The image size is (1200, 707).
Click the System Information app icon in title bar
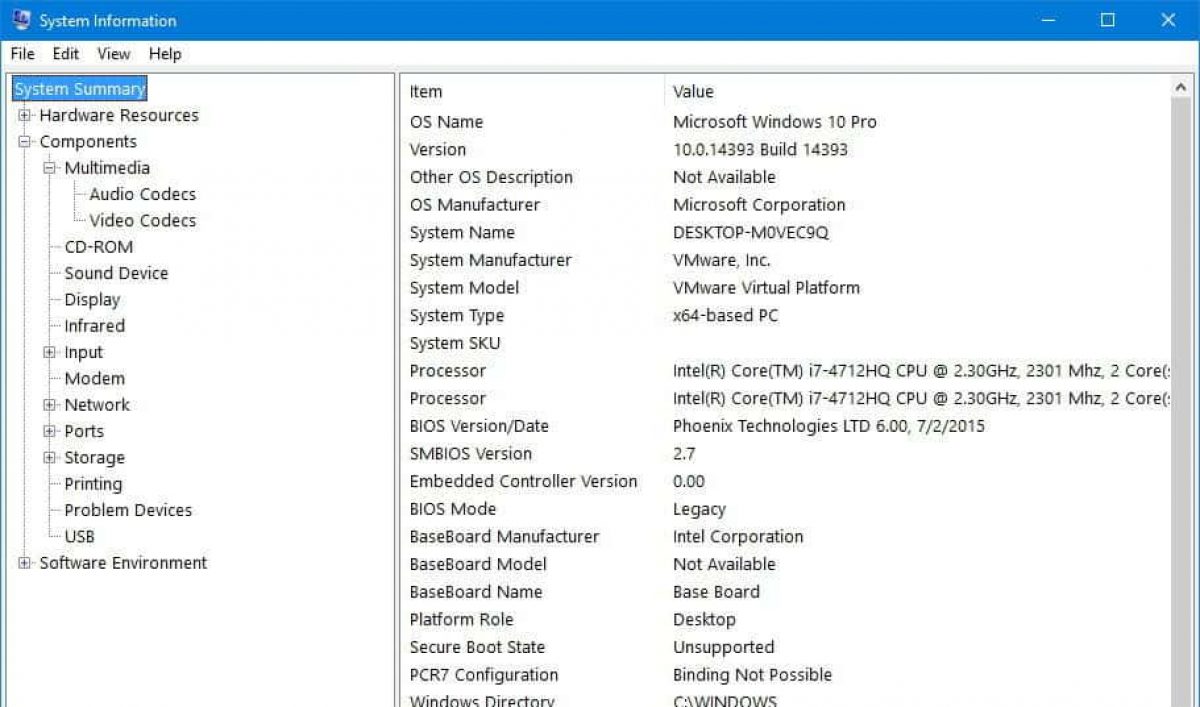(21, 20)
